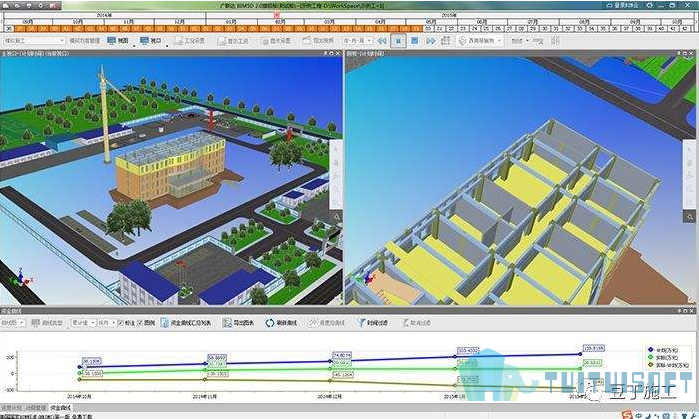Click the zoom magnifier in right viewport side toolbar
Screen dimensions: 699x419
click(690, 217)
